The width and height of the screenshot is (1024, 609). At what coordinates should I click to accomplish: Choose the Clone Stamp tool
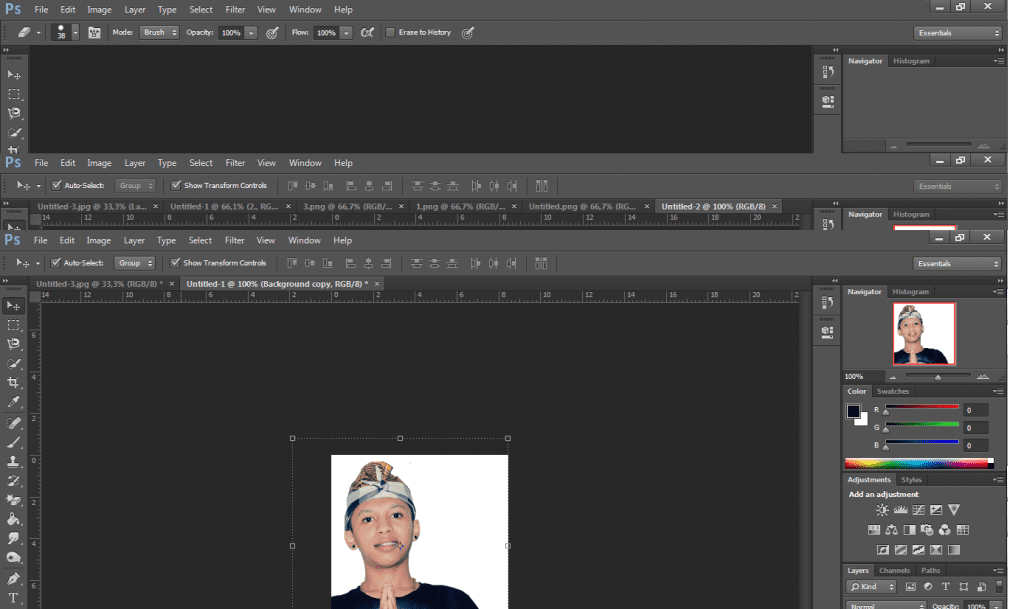click(14, 461)
